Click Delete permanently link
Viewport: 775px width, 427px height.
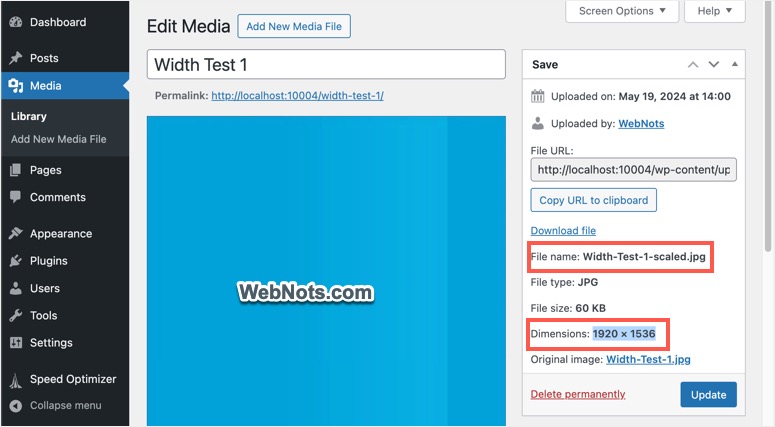point(578,394)
